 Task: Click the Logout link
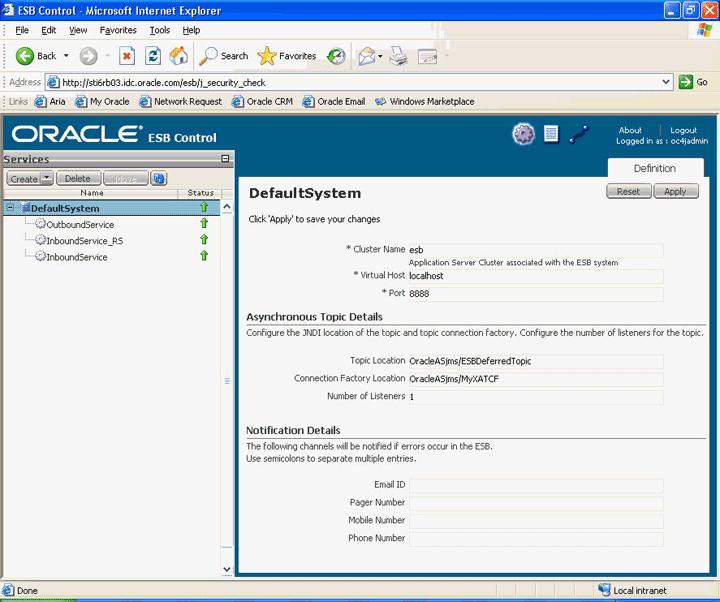click(x=683, y=130)
